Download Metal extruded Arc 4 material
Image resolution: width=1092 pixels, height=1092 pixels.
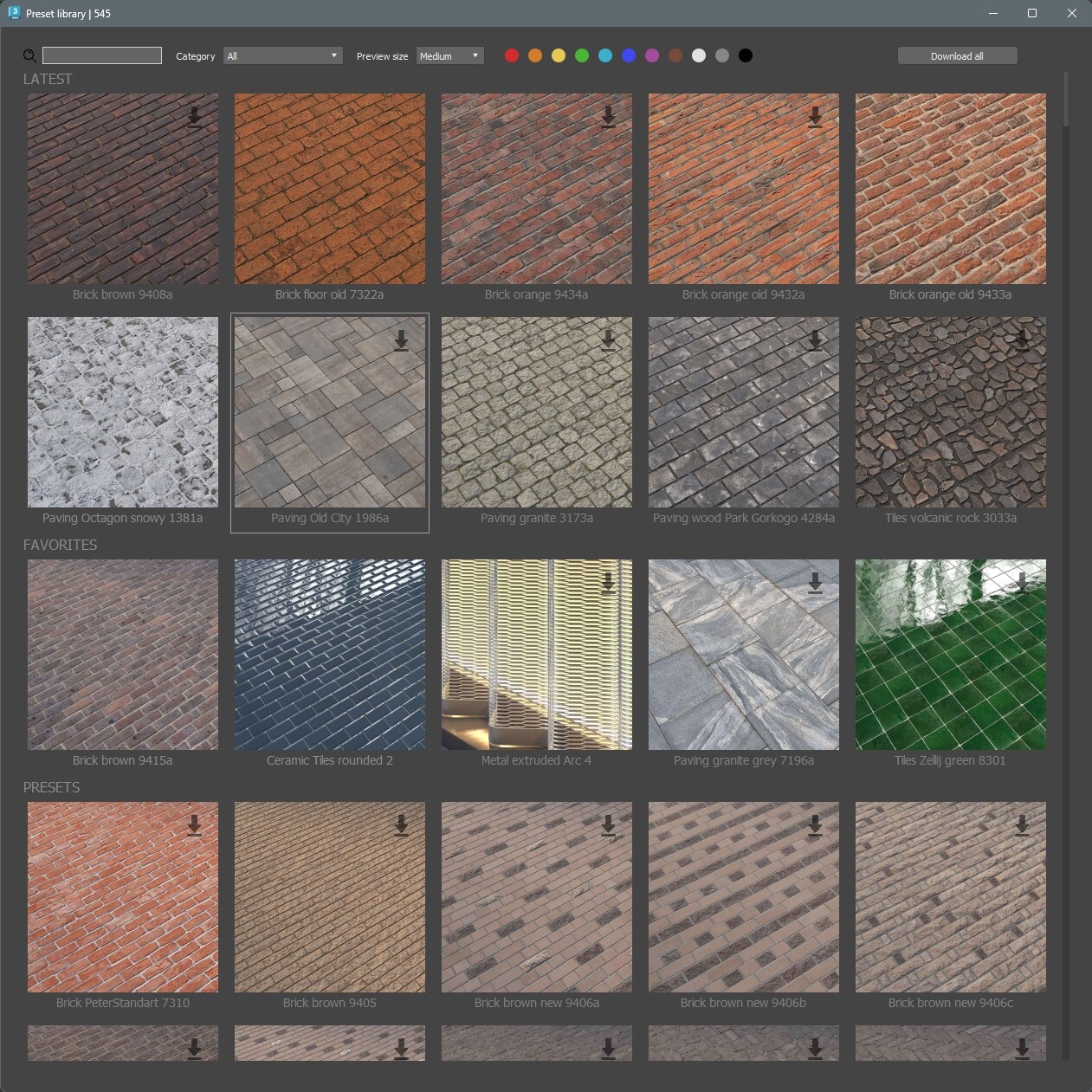[x=609, y=583]
